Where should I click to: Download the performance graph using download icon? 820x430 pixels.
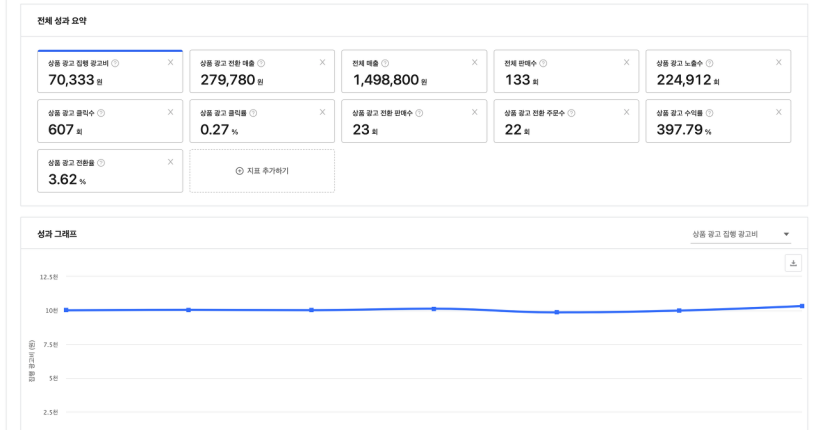pos(795,263)
